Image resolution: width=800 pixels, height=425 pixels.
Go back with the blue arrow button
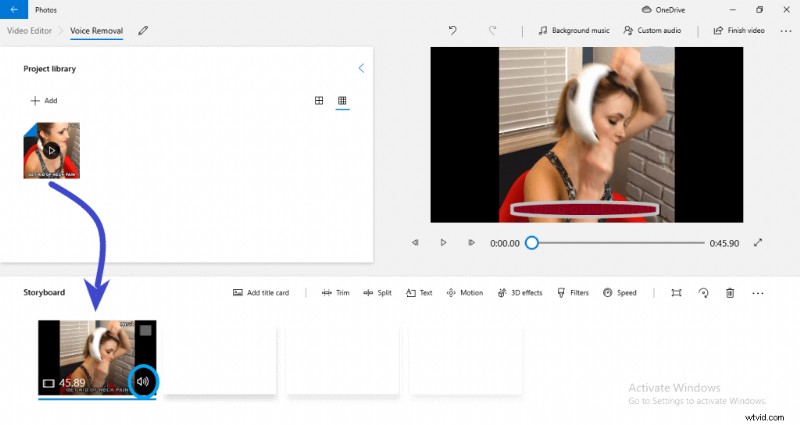pyautogui.click(x=14, y=9)
